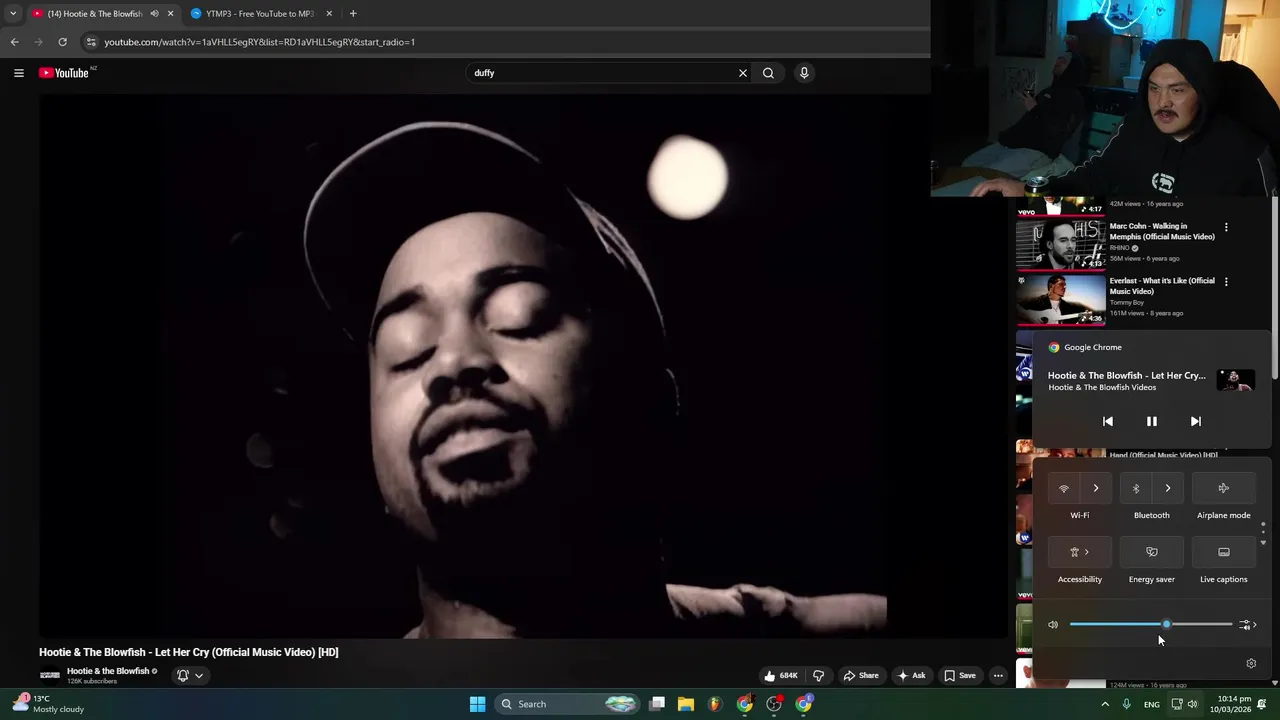Go back with the browser back arrow
1280x720 pixels.
click(14, 42)
